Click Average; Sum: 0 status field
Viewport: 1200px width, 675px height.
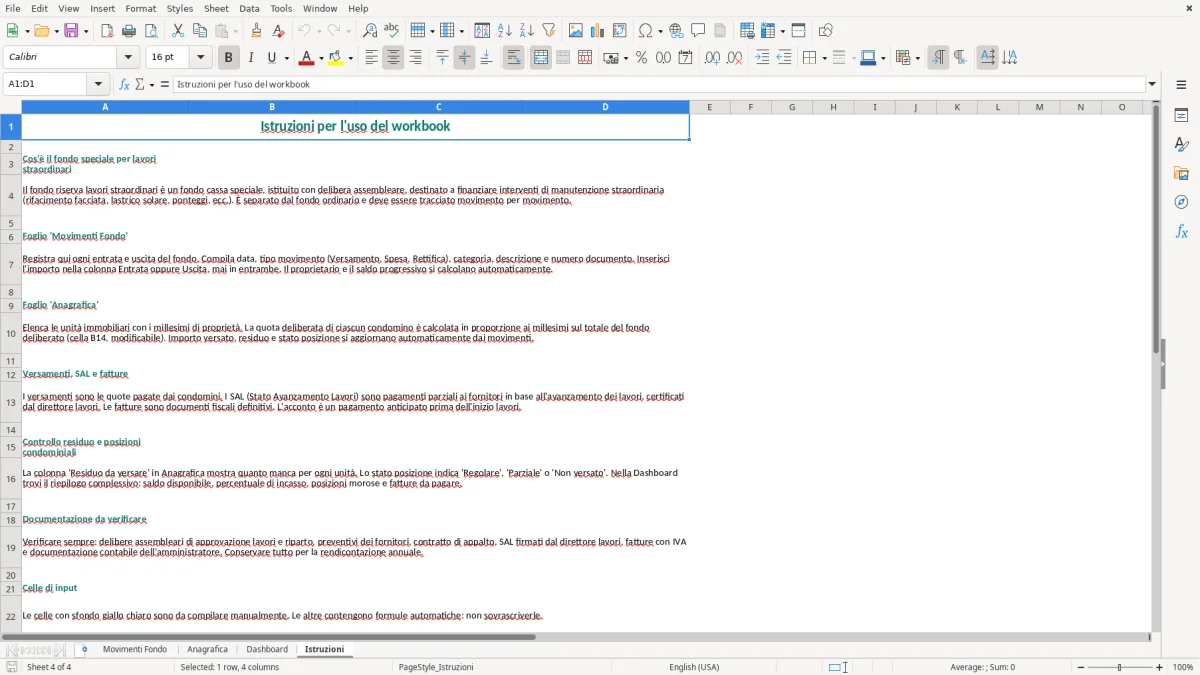(982, 667)
